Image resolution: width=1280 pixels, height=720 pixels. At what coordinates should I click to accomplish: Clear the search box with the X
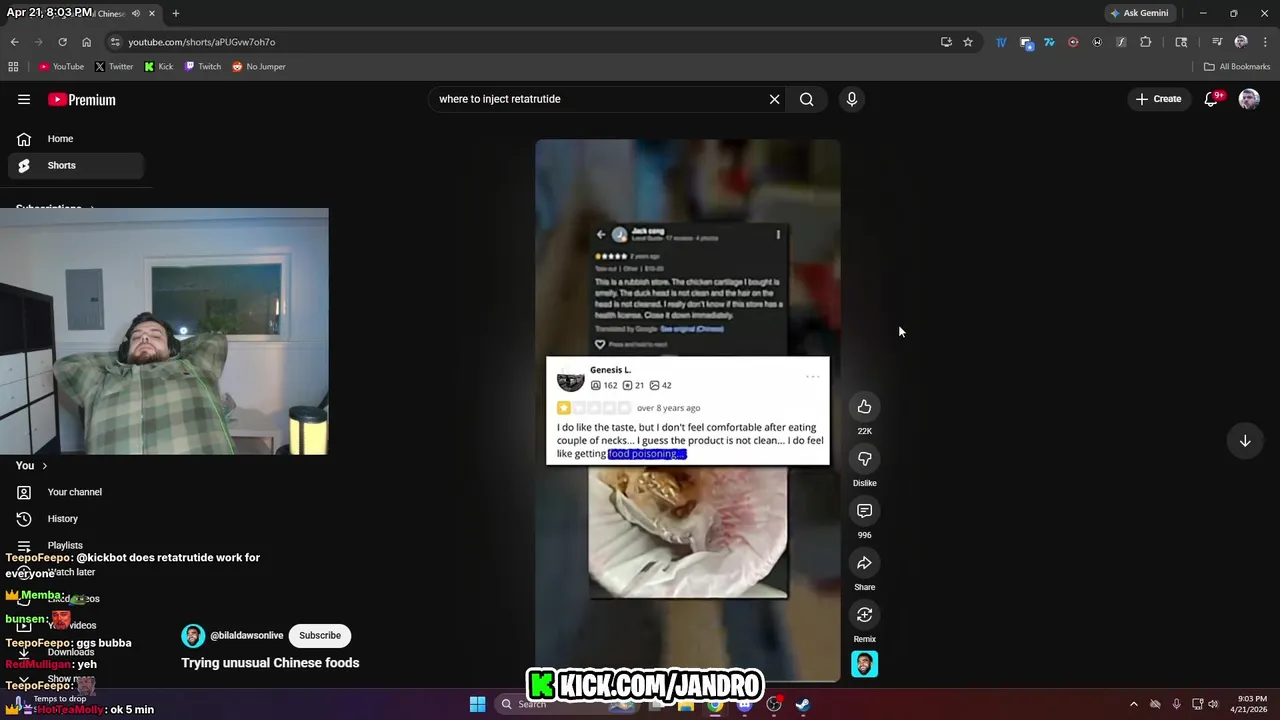774,99
